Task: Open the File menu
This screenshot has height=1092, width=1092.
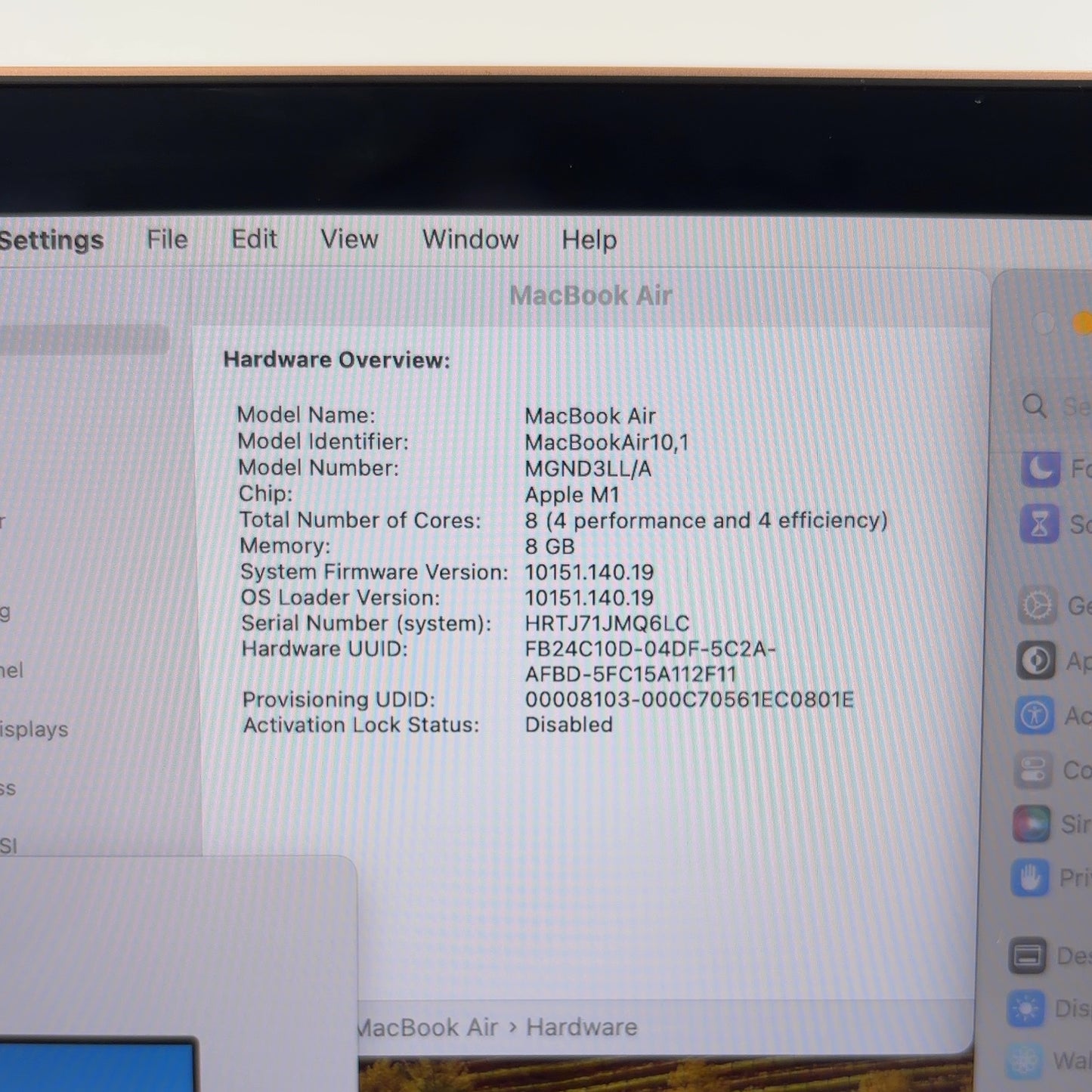Action: tap(167, 240)
